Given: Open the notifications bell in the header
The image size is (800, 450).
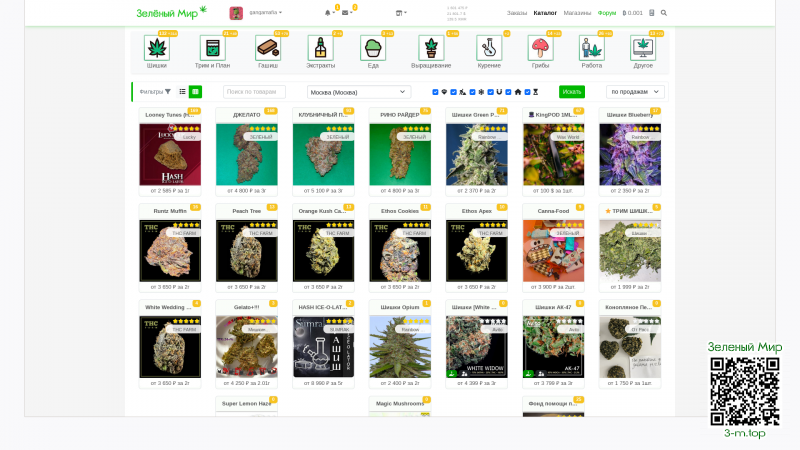Looking at the screenshot, I should 328,13.
